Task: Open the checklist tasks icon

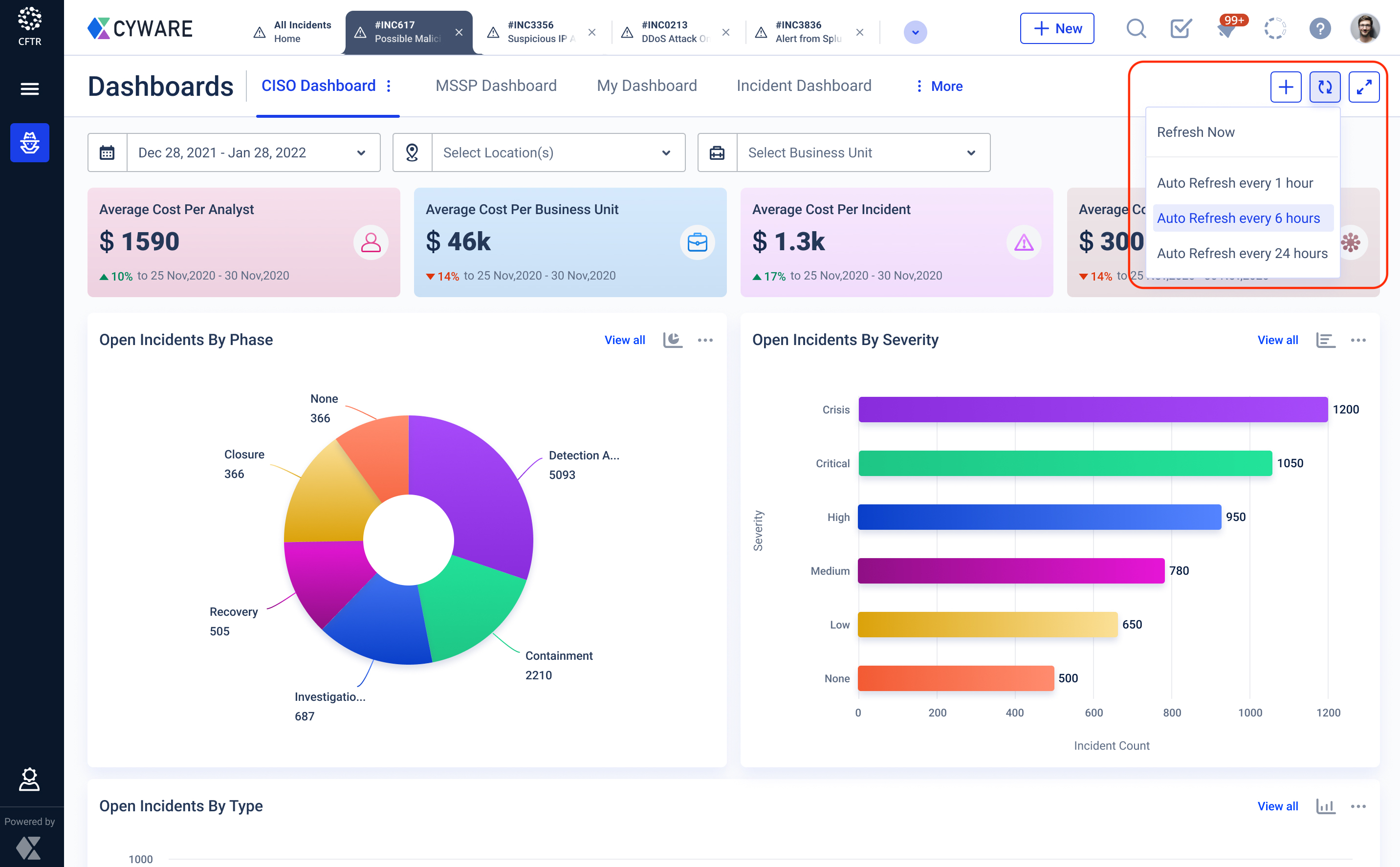Action: [x=1181, y=29]
